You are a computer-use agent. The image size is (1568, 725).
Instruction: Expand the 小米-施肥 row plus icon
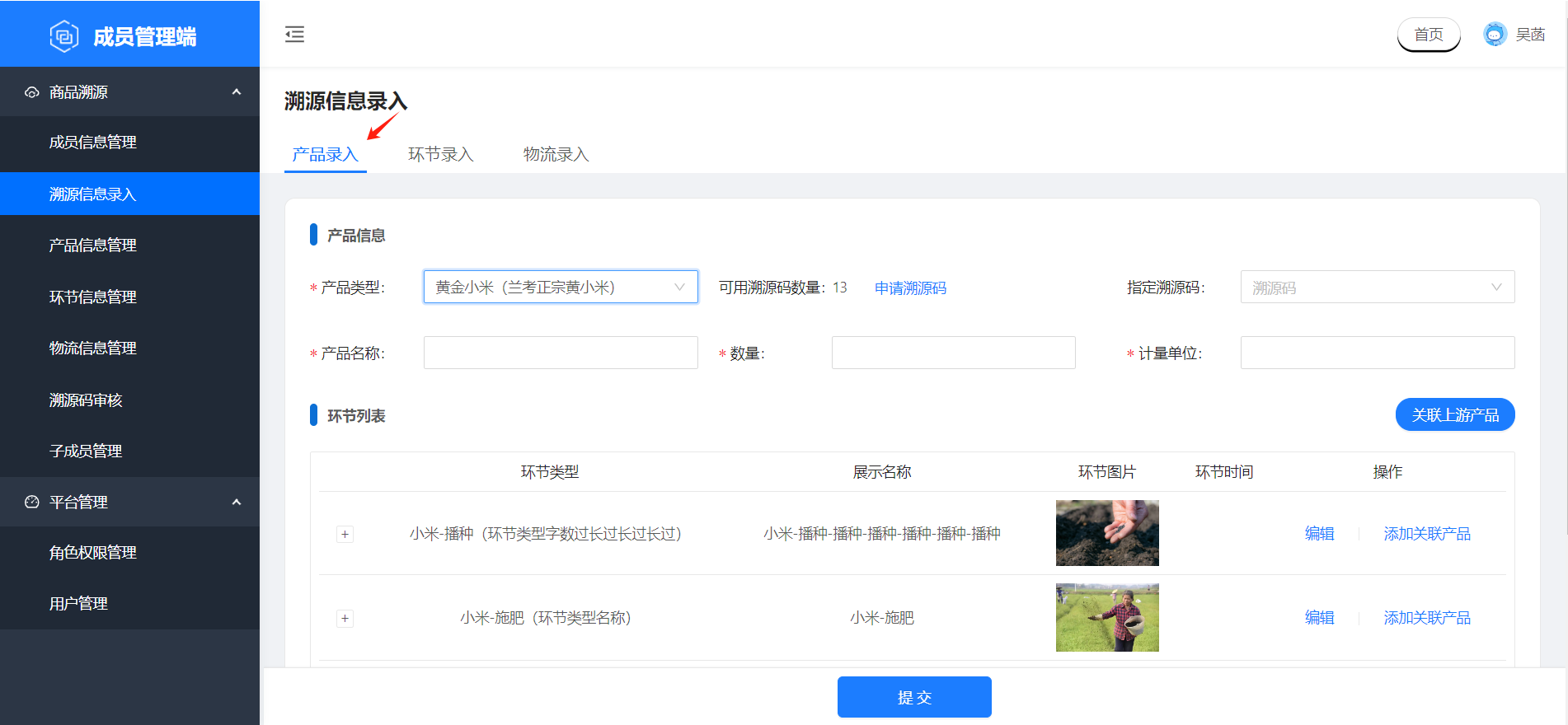click(345, 619)
